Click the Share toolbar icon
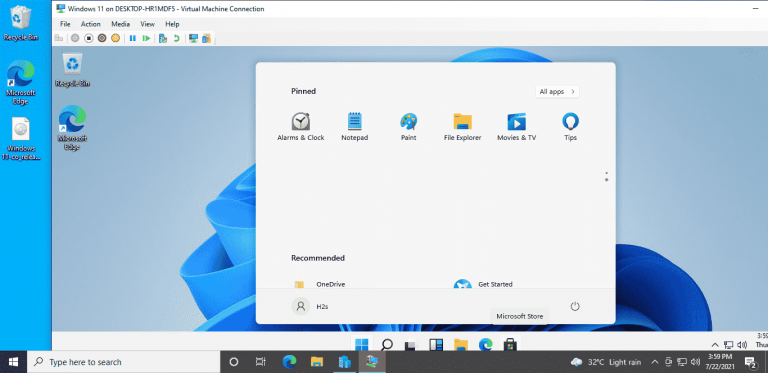The image size is (768, 373). (207, 38)
